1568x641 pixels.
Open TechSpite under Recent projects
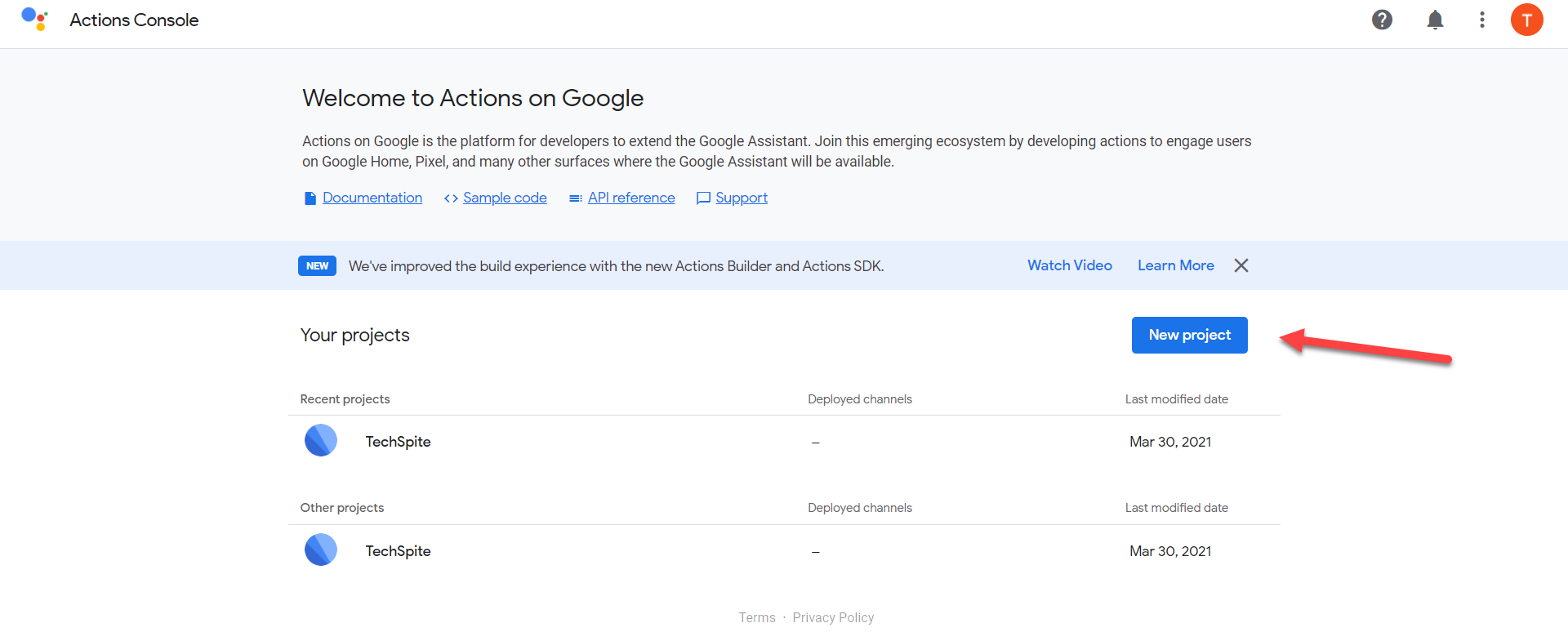click(398, 442)
